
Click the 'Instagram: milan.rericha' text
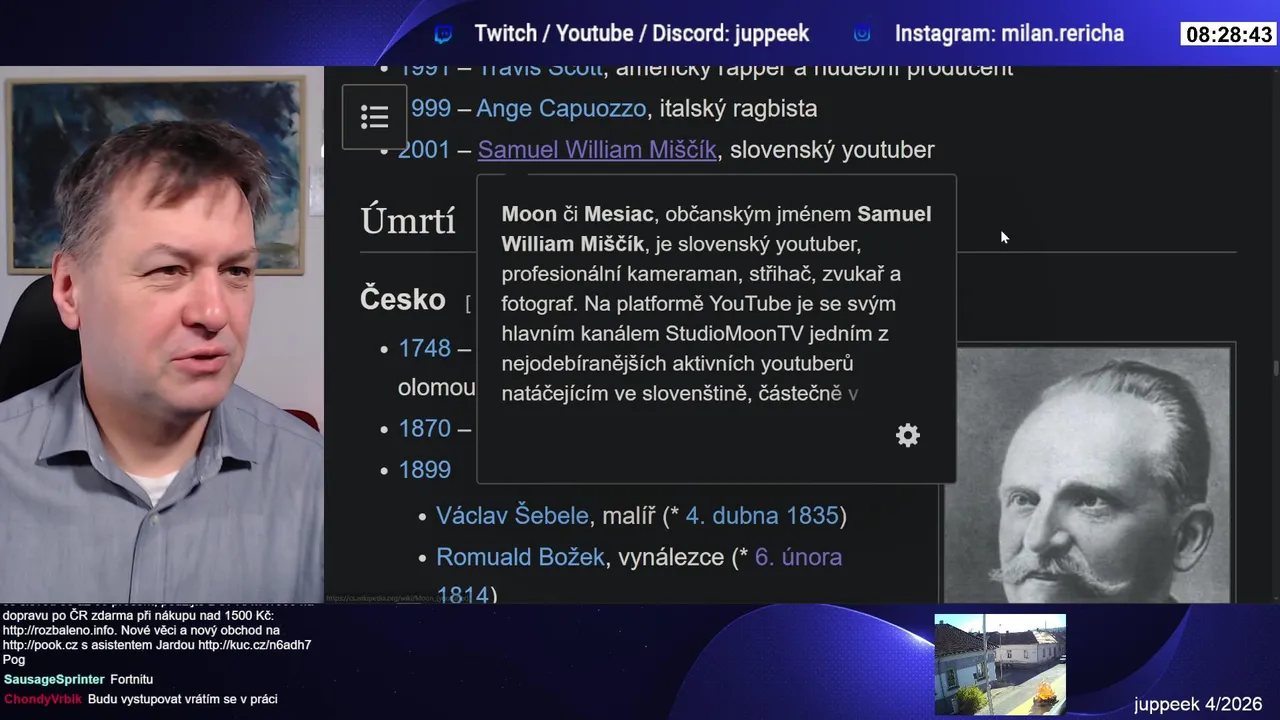tap(1009, 34)
